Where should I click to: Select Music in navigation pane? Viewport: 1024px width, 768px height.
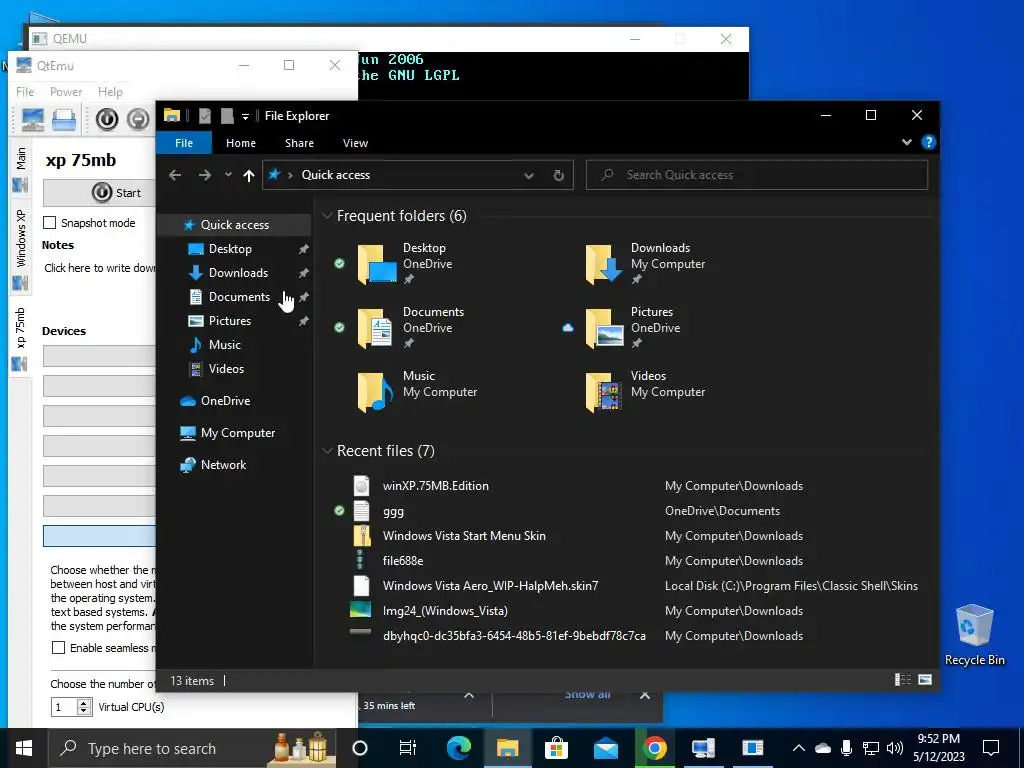[x=225, y=344]
